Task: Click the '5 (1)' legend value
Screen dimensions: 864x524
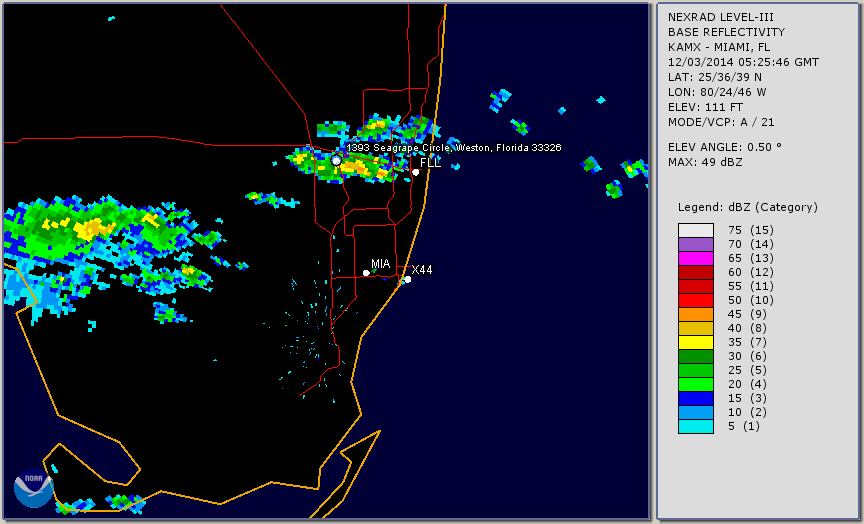Action: [744, 426]
